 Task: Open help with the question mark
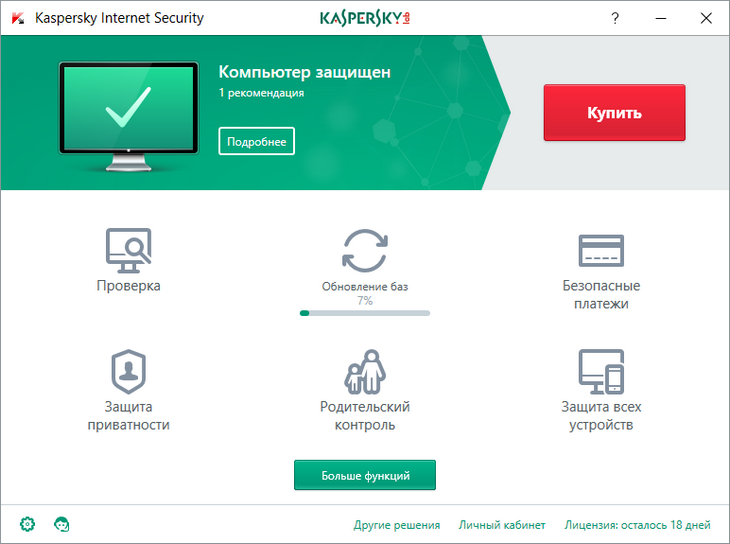(613, 18)
